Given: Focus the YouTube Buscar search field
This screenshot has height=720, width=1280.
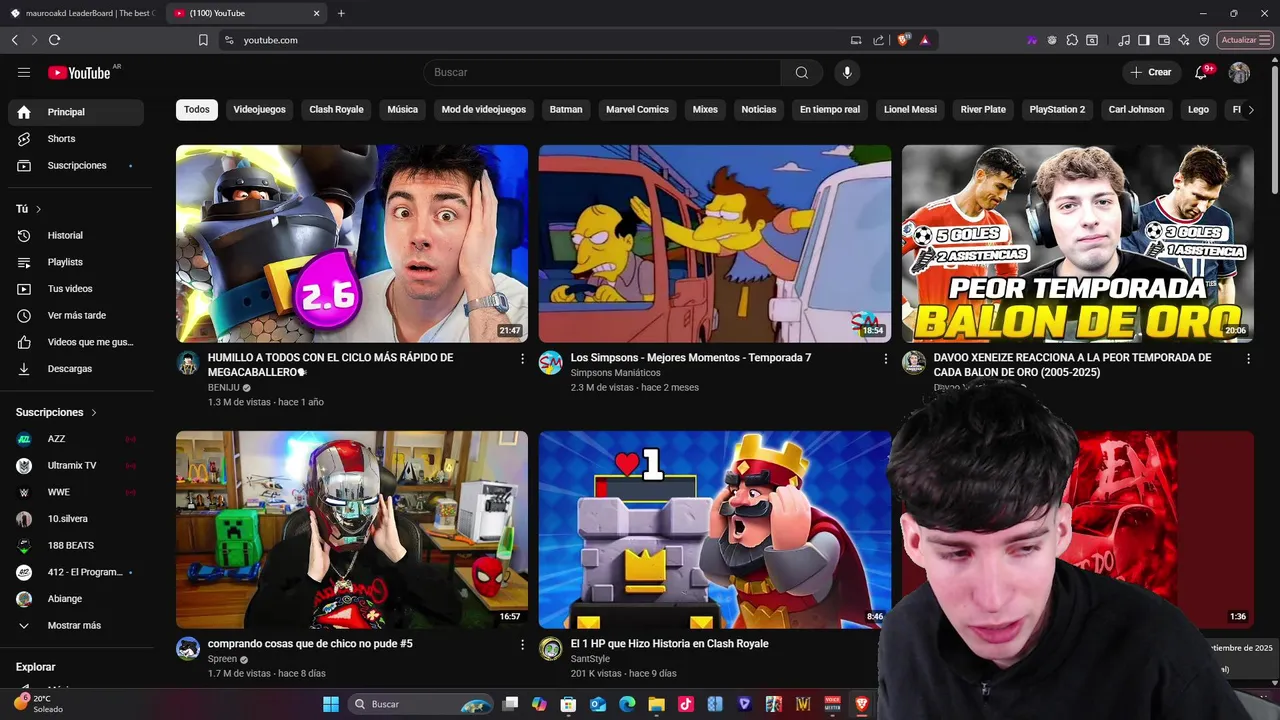Looking at the screenshot, I should [x=602, y=72].
